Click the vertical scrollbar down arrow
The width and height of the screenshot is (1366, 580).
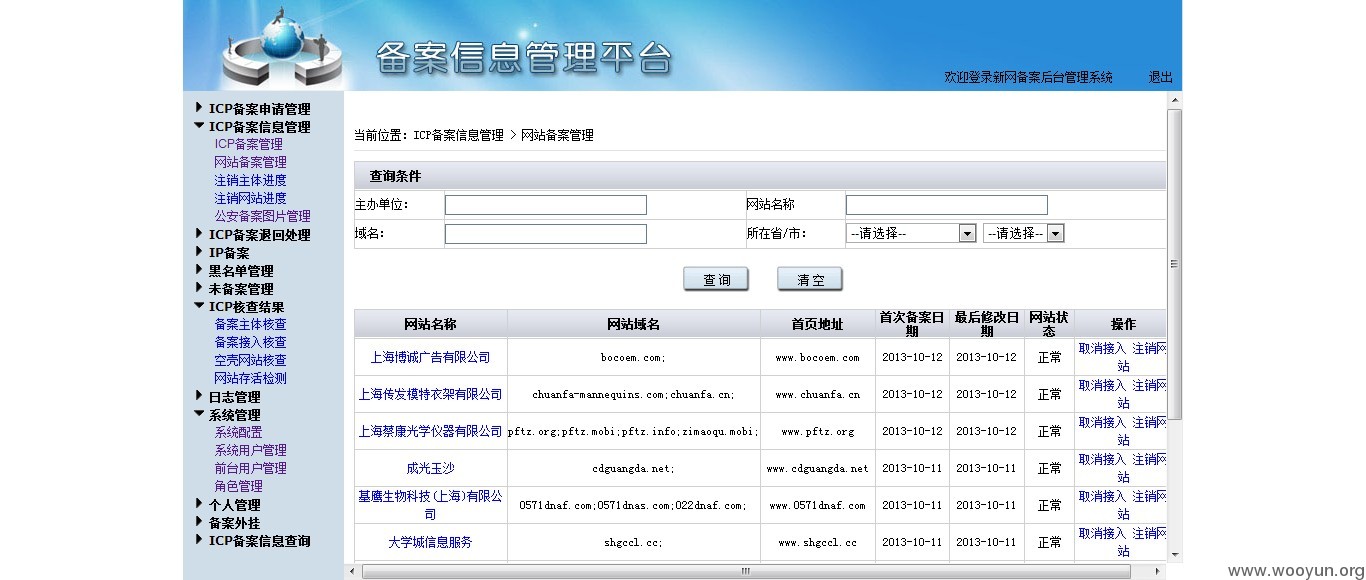[1175, 554]
